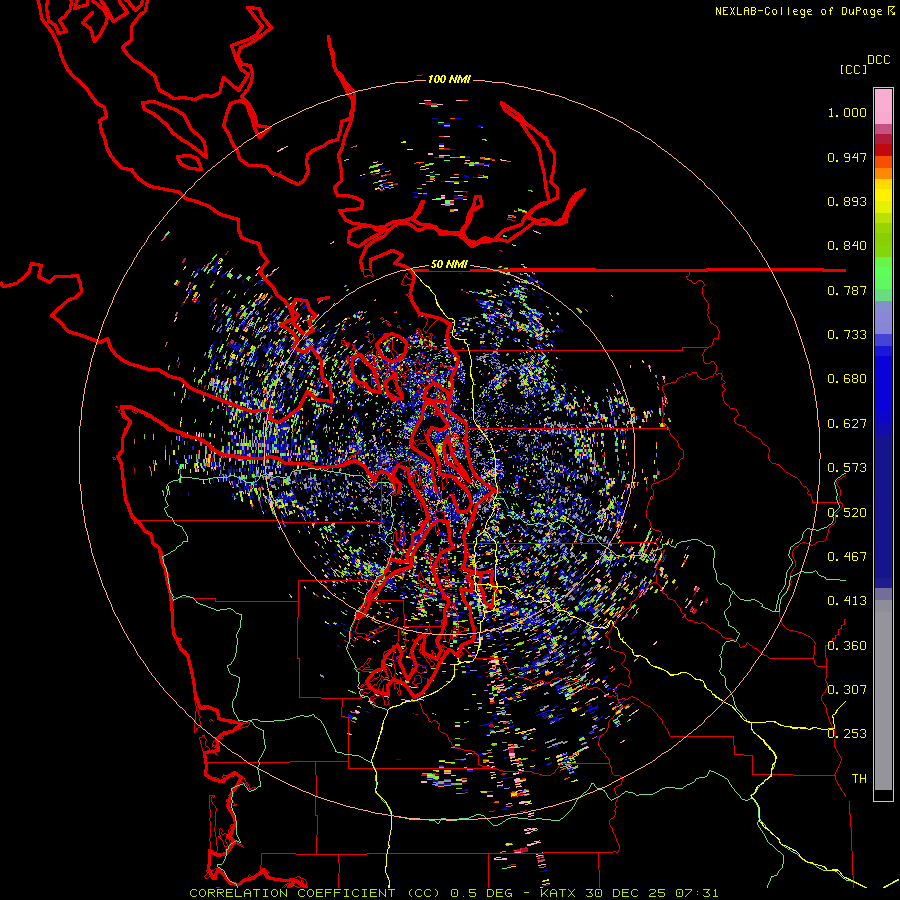Click the 0.787 legend value
This screenshot has width=900, height=900.
point(847,290)
